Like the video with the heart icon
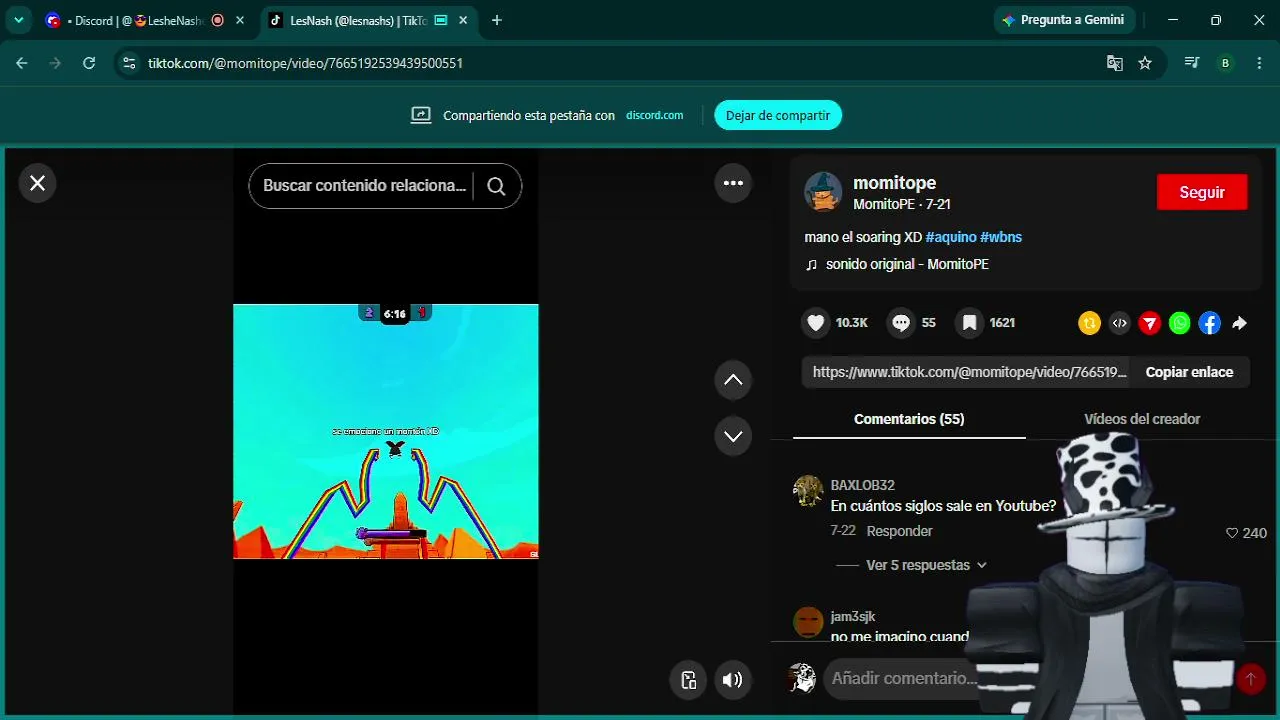The image size is (1280, 720). [x=816, y=323]
